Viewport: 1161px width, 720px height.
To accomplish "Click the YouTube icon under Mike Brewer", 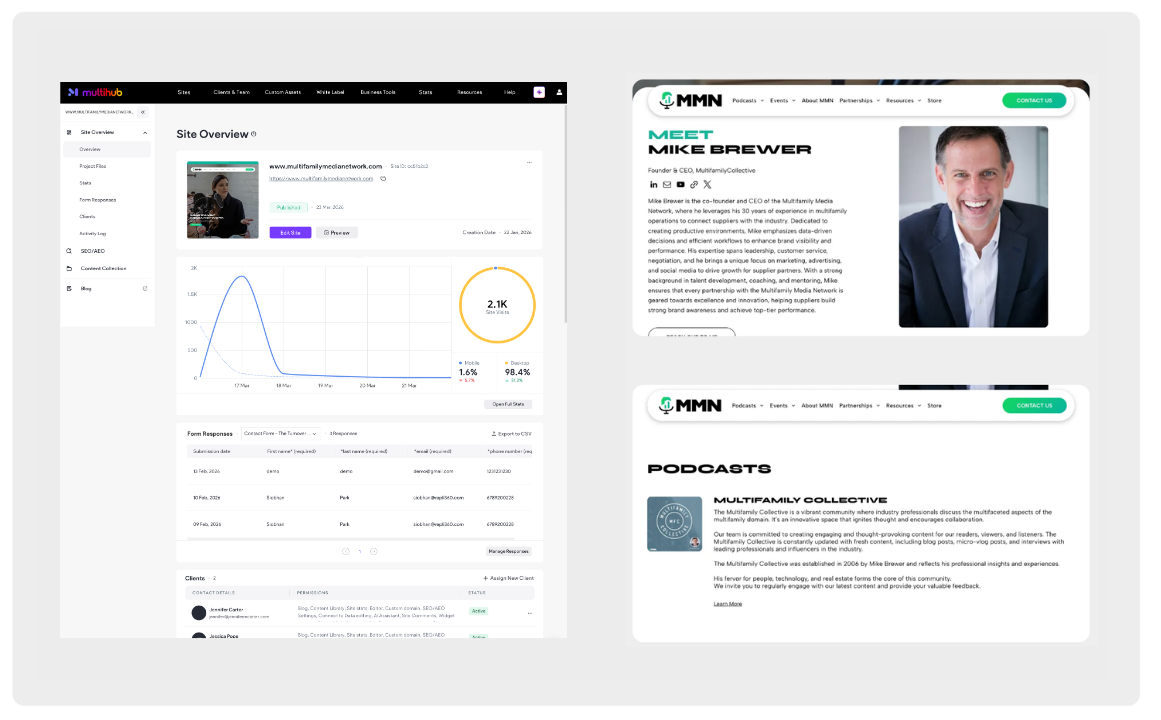I will (681, 184).
